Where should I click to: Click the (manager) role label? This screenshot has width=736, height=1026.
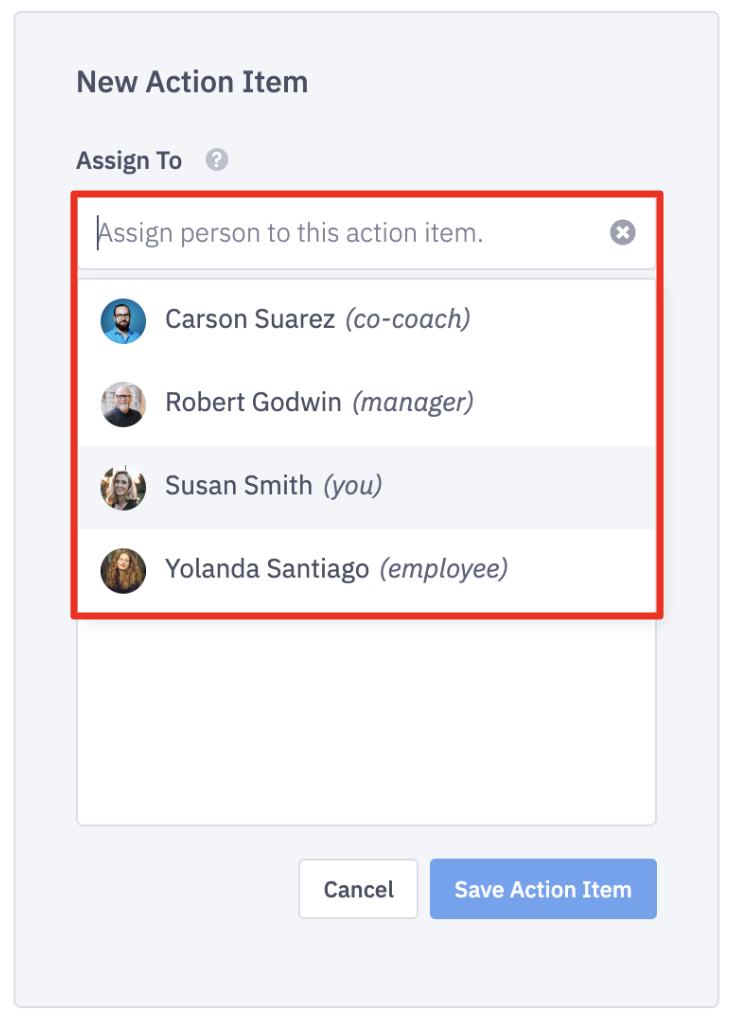click(413, 403)
